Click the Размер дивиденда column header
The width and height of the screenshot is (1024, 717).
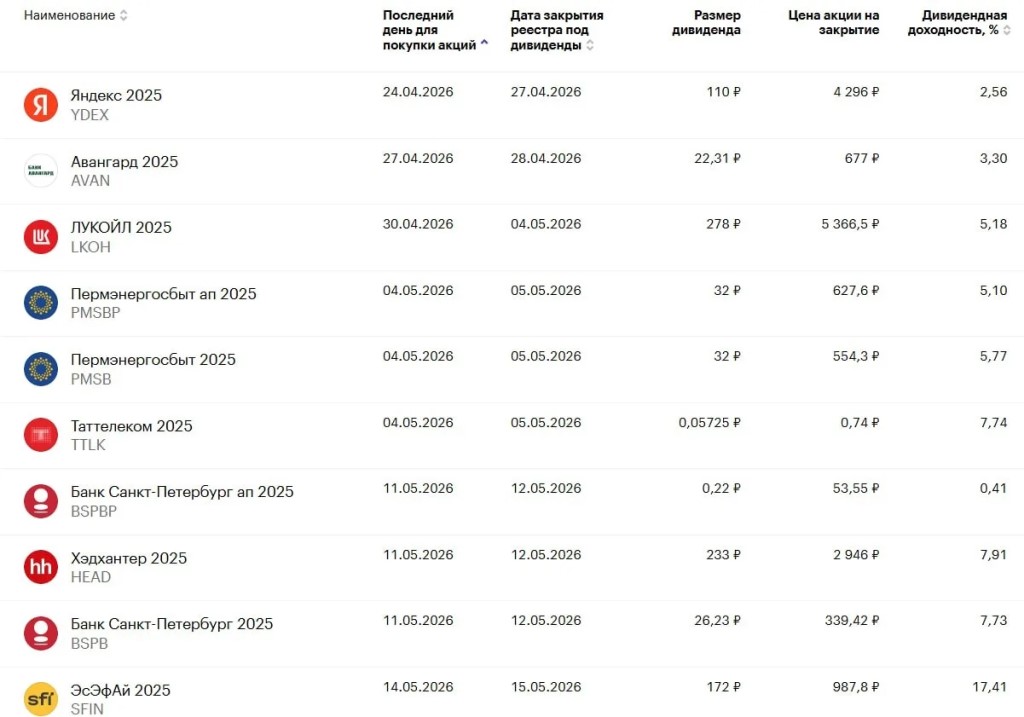(x=717, y=22)
